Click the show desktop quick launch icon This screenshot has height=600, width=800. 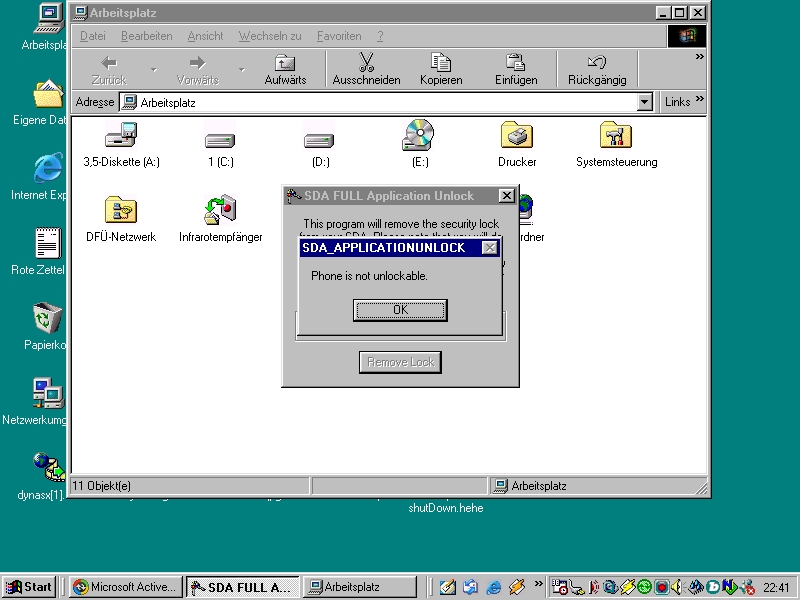point(447,587)
